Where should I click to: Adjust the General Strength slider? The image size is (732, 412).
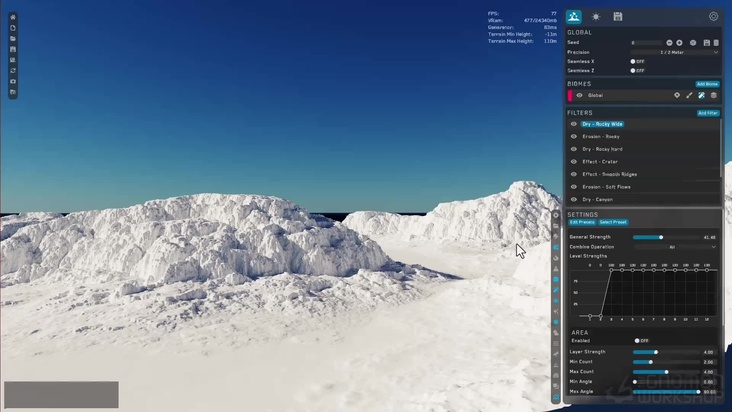click(x=667, y=237)
